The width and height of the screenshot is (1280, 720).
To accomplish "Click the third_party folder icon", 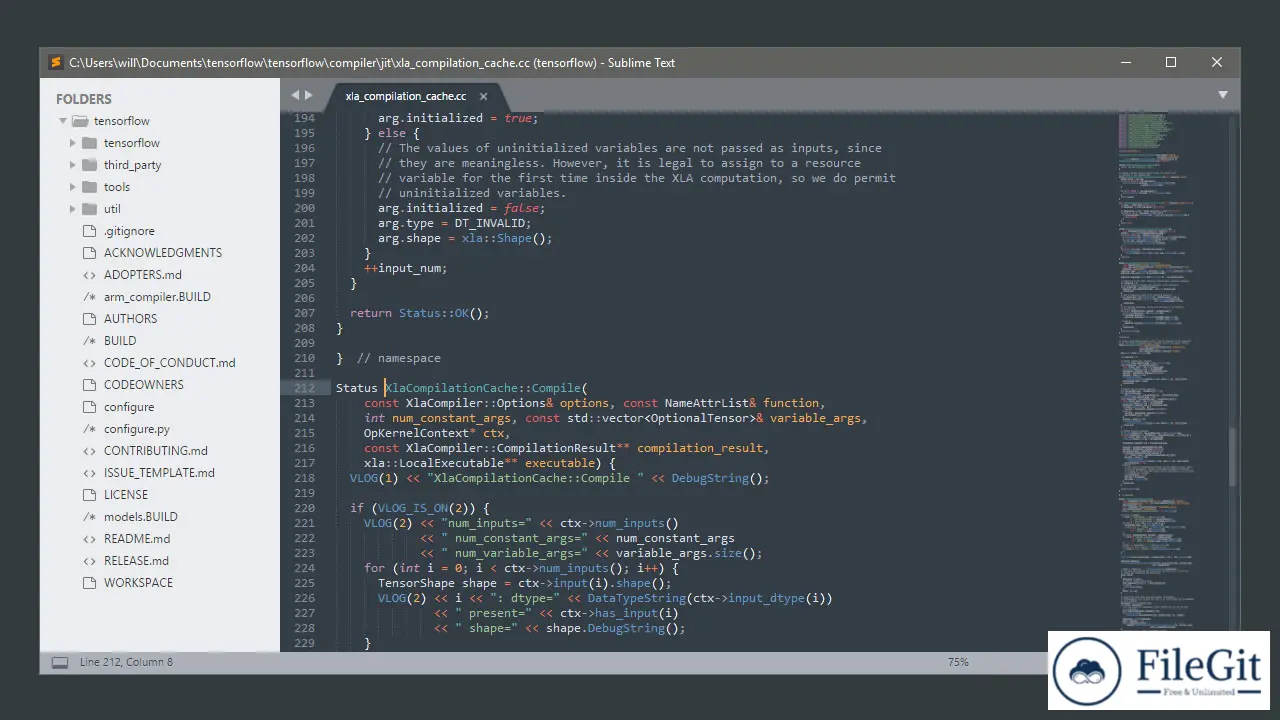I will [x=89, y=165].
